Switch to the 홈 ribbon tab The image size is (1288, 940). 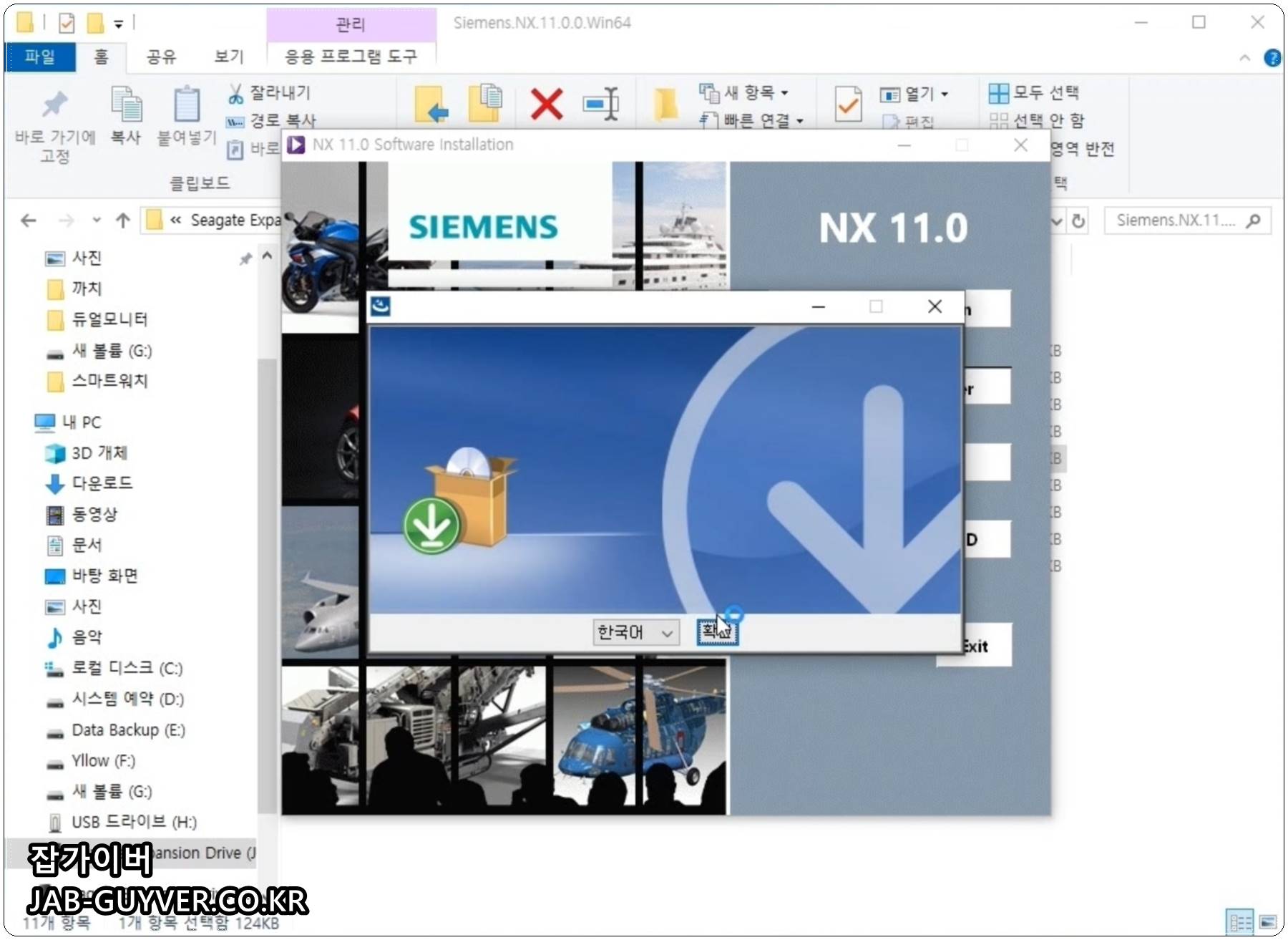coord(101,57)
